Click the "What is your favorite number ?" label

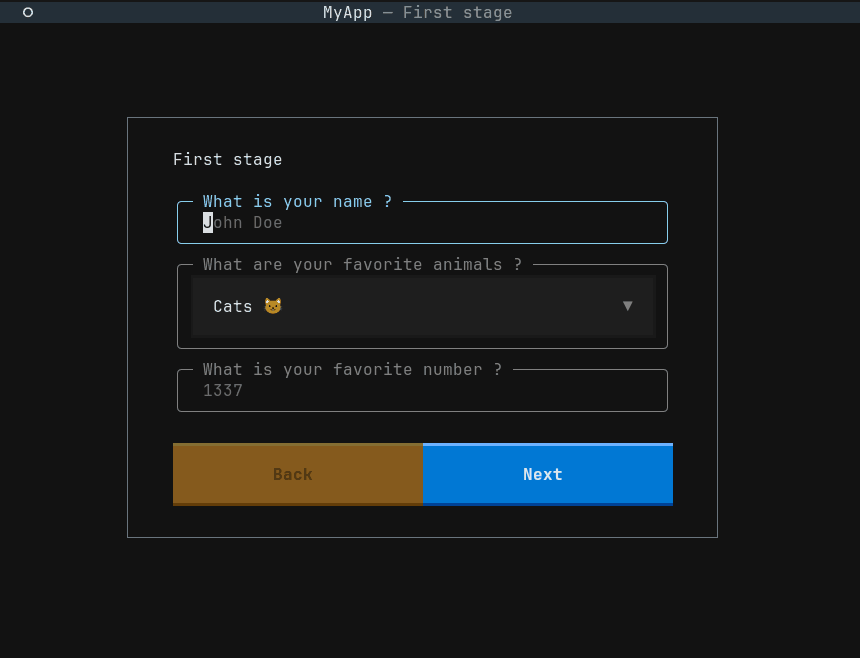(352, 370)
